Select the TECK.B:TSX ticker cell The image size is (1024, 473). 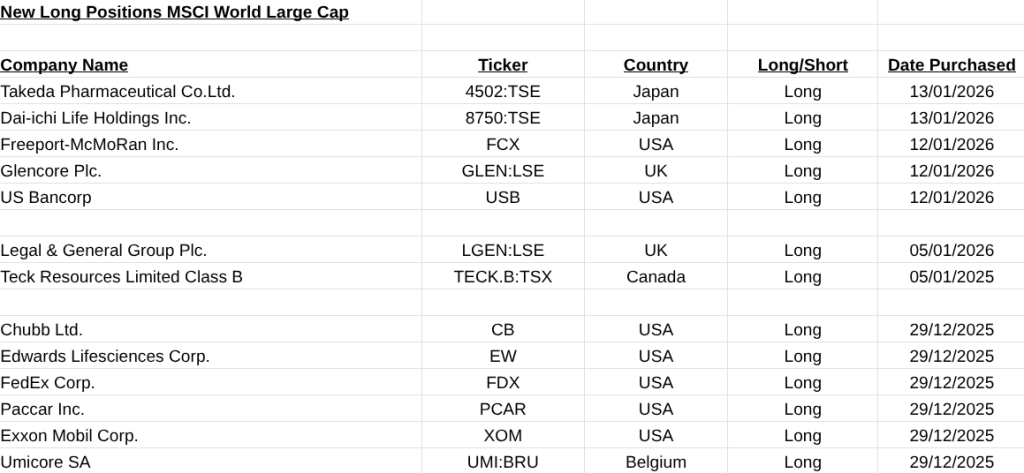tap(502, 277)
